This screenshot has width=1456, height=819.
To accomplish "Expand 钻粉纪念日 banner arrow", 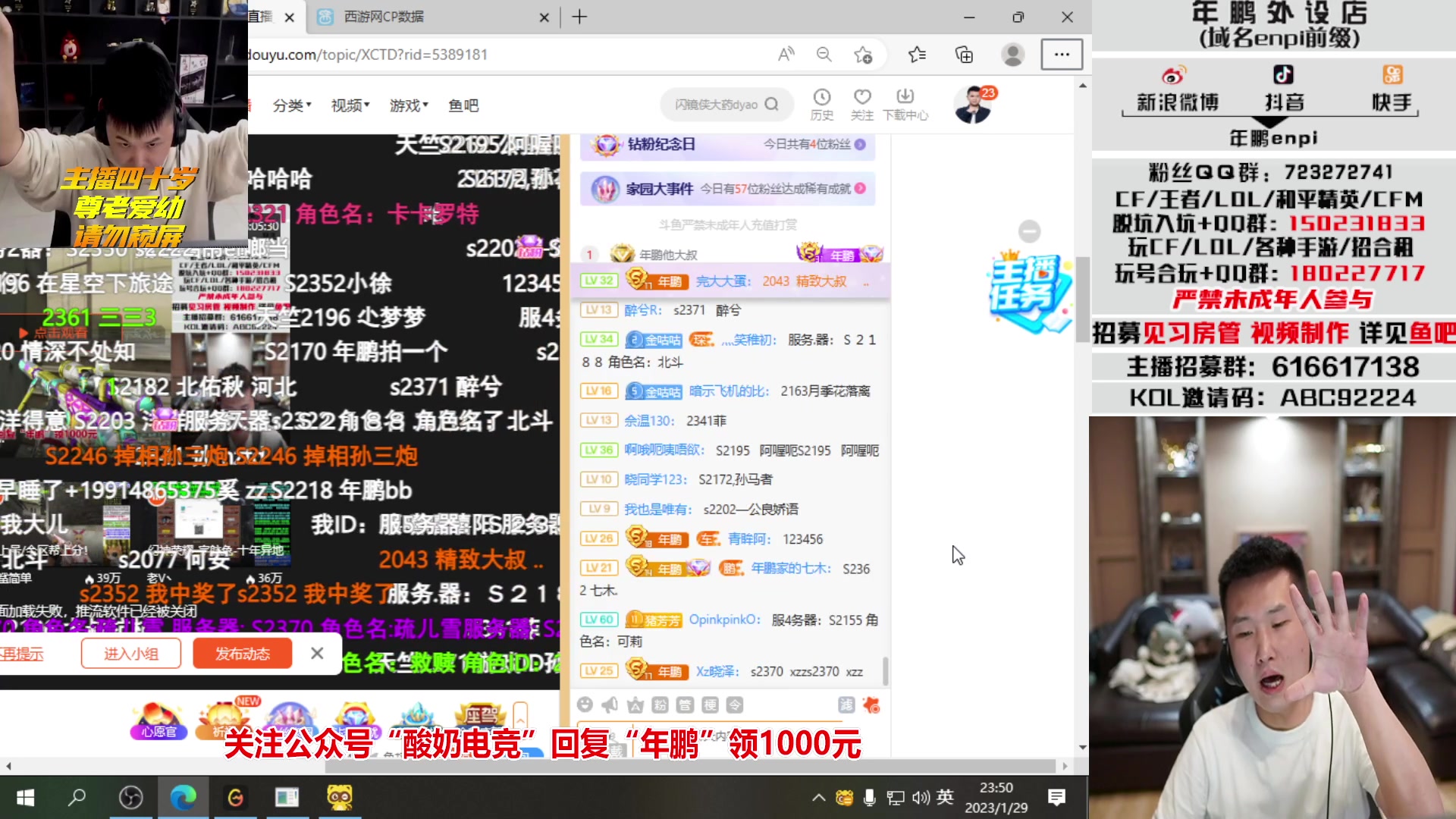I will [860, 144].
